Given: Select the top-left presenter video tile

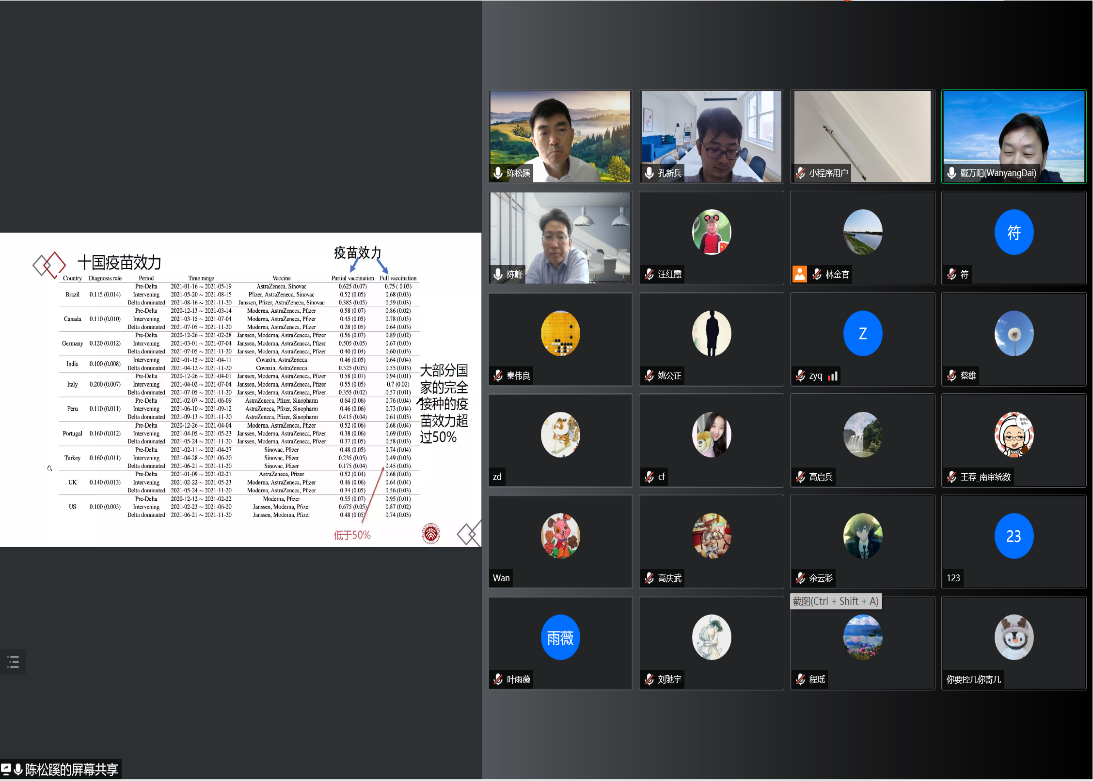Looking at the screenshot, I should pyautogui.click(x=560, y=136).
